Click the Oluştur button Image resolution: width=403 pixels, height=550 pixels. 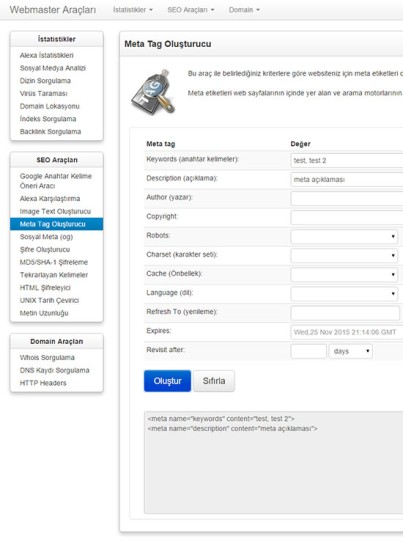(x=167, y=381)
